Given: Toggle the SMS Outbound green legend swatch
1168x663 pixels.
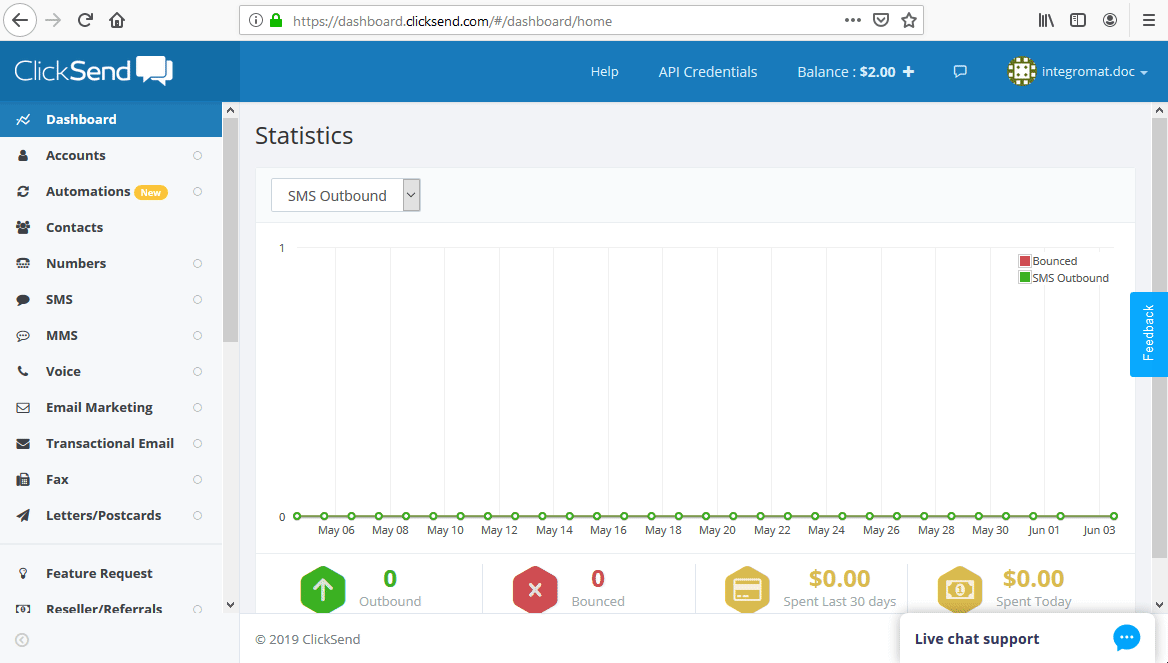Looking at the screenshot, I should coord(1024,278).
